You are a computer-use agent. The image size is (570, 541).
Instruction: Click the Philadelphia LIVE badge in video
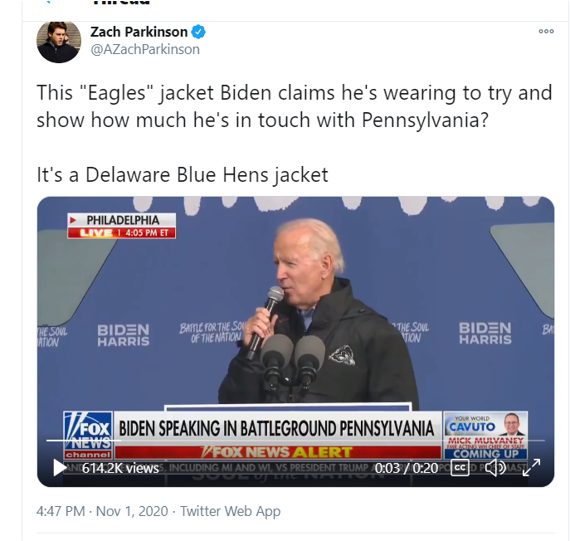pos(121,226)
